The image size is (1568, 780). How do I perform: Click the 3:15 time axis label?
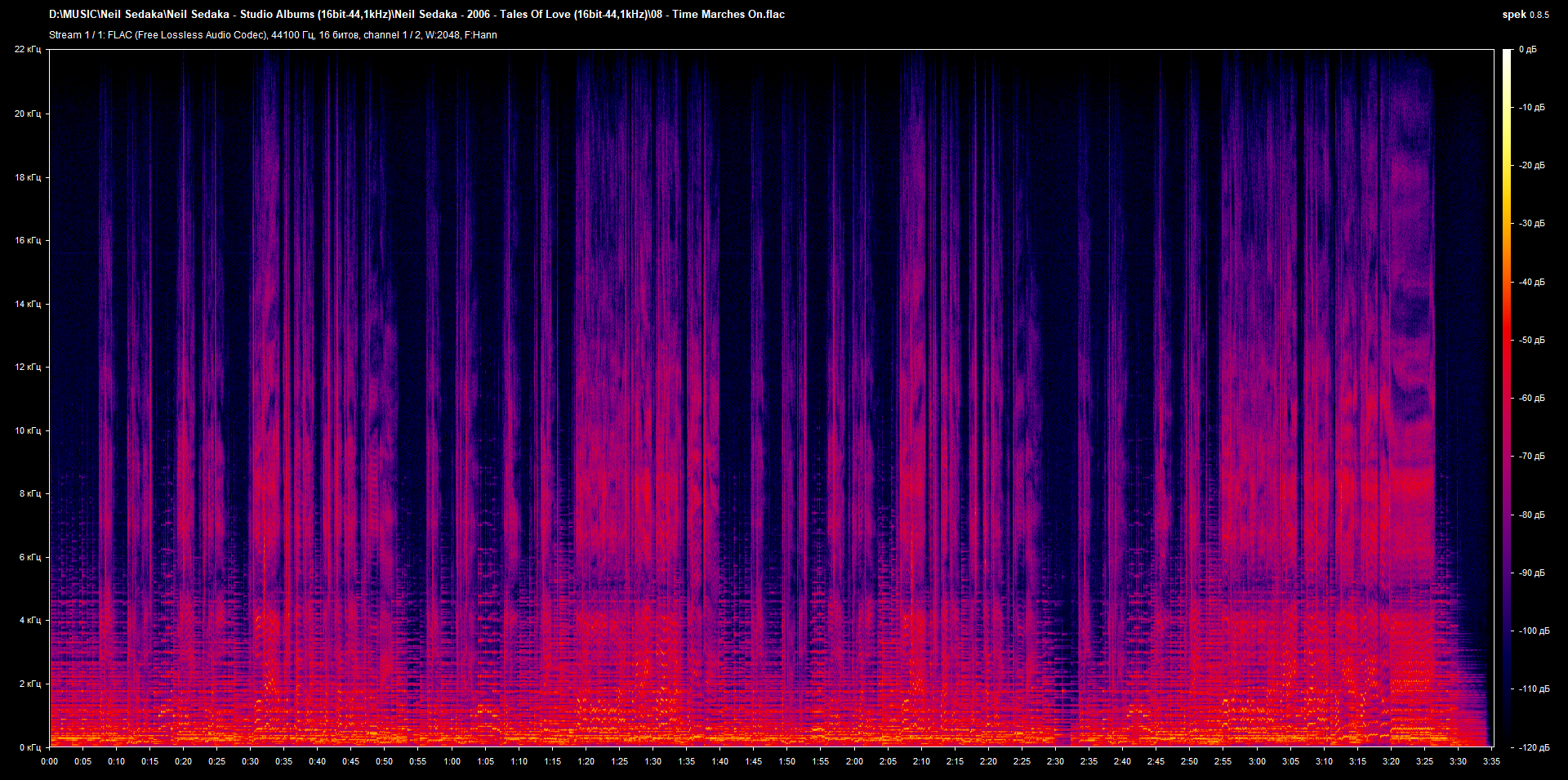1357,761
